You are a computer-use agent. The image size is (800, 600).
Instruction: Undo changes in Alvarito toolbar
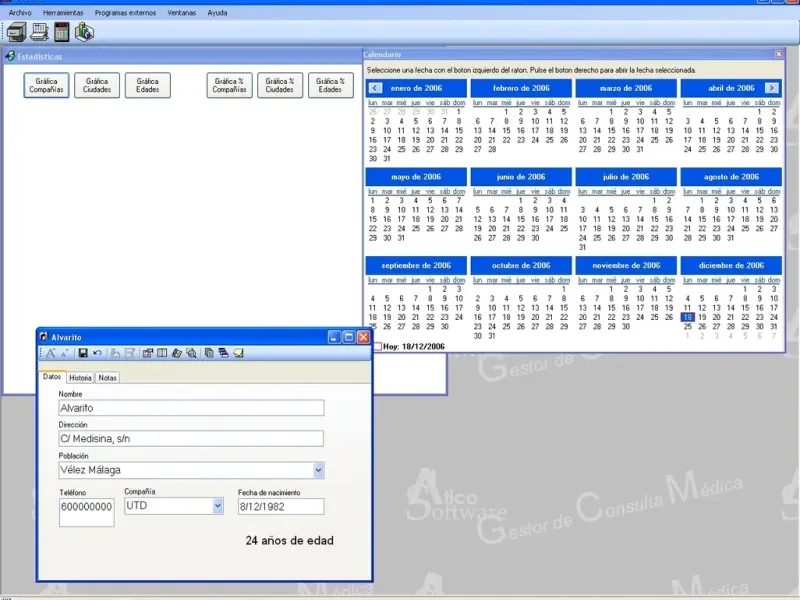97,353
